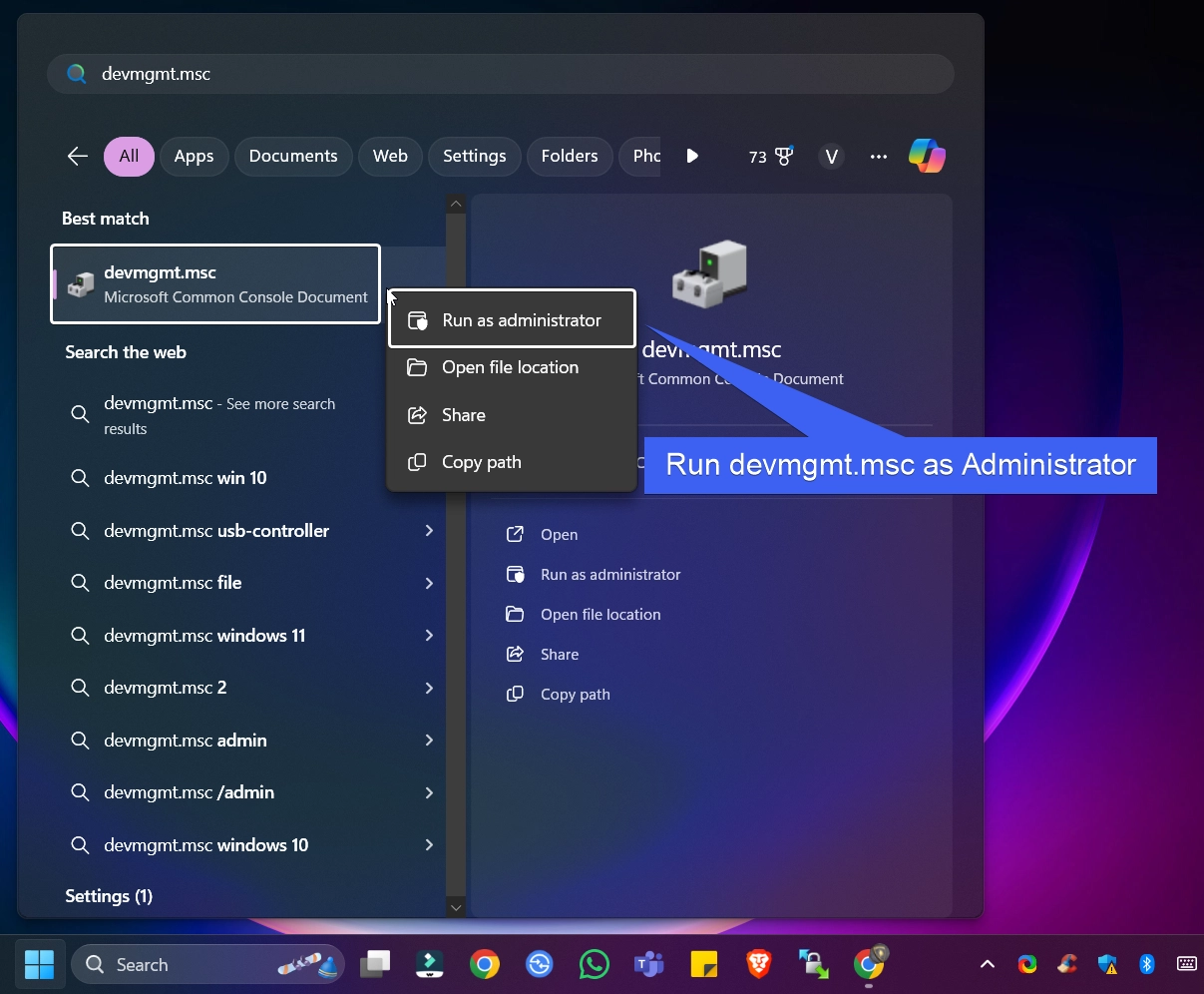Viewport: 1204px width, 994px height.
Task: Open Google Chrome from the taskbar
Action: click(x=485, y=964)
